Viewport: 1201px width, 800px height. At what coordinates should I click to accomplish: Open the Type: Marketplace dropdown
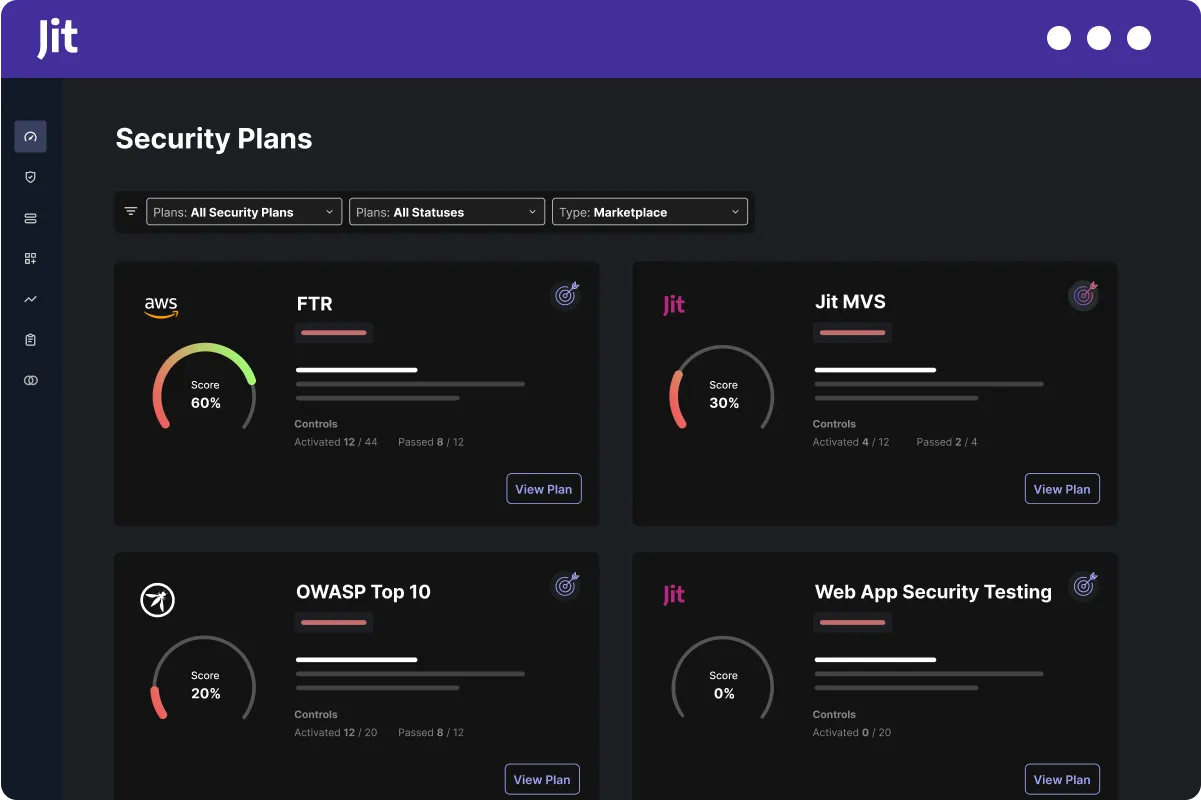pyautogui.click(x=650, y=211)
